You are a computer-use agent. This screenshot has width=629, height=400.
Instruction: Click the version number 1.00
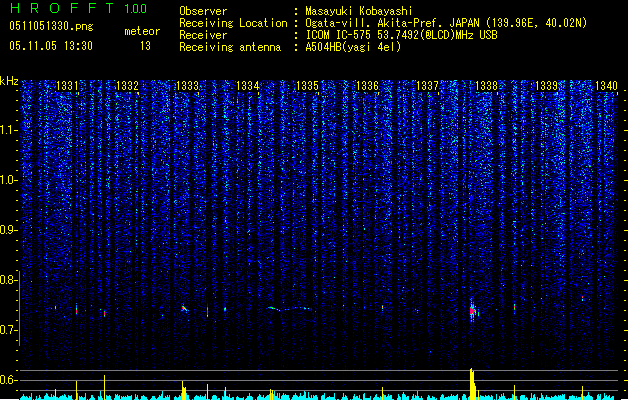point(135,8)
